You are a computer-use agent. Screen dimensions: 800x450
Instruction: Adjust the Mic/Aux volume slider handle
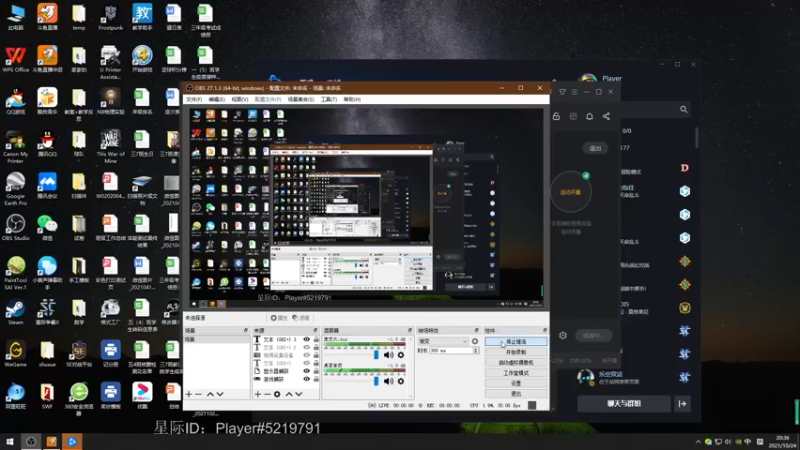click(376, 355)
